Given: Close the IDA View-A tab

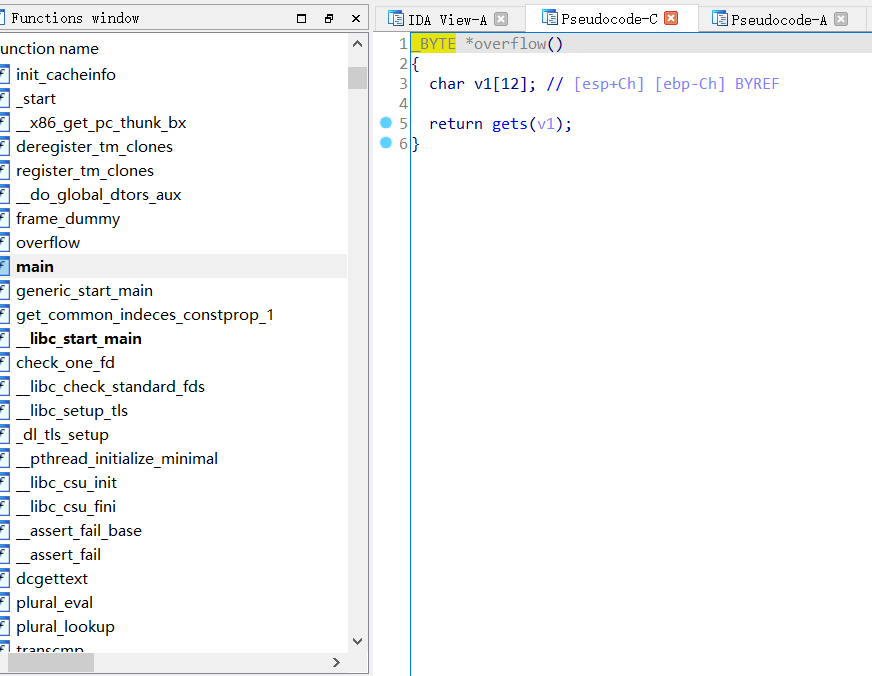Looking at the screenshot, I should [x=501, y=19].
